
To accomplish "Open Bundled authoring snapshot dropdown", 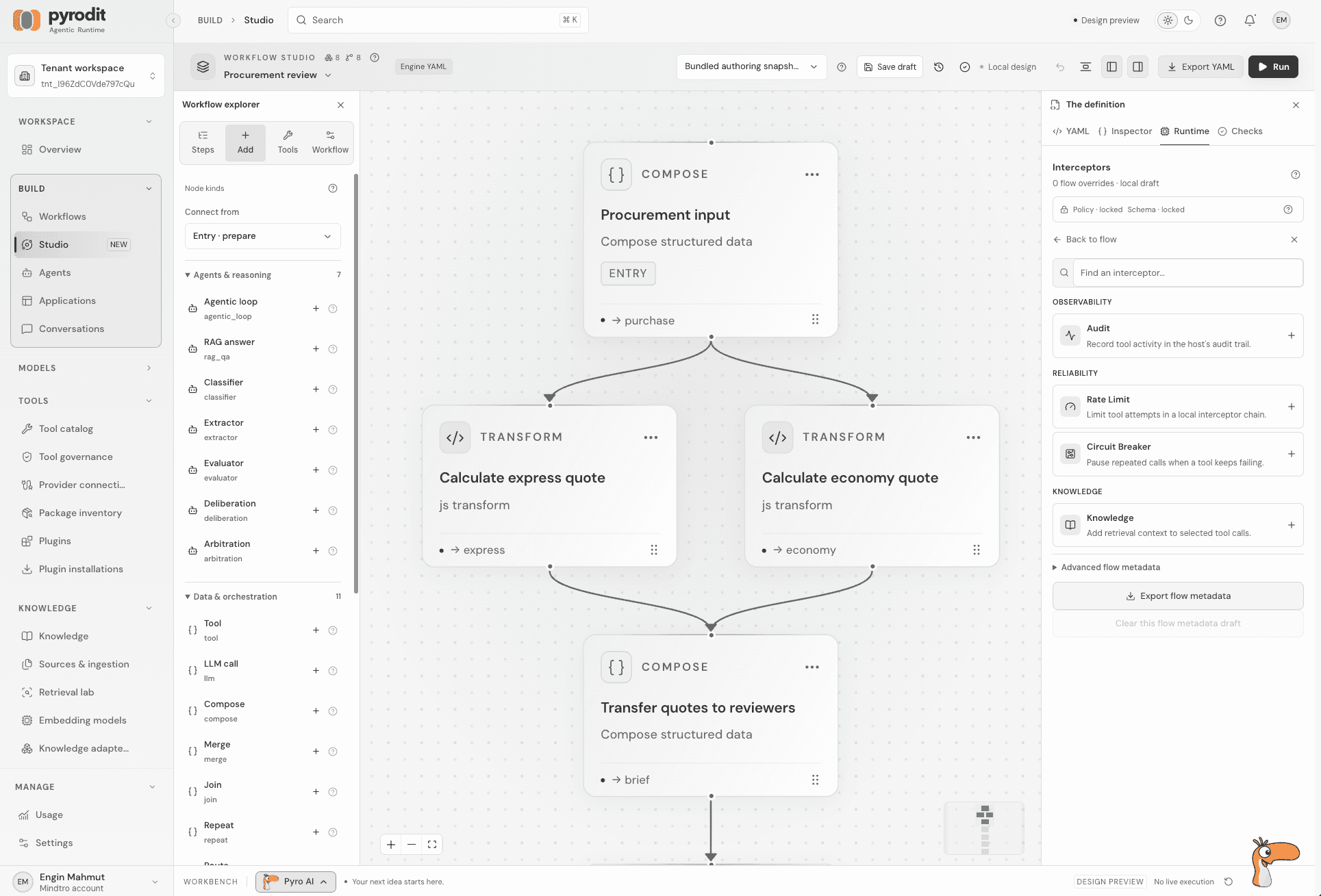I will click(x=751, y=66).
